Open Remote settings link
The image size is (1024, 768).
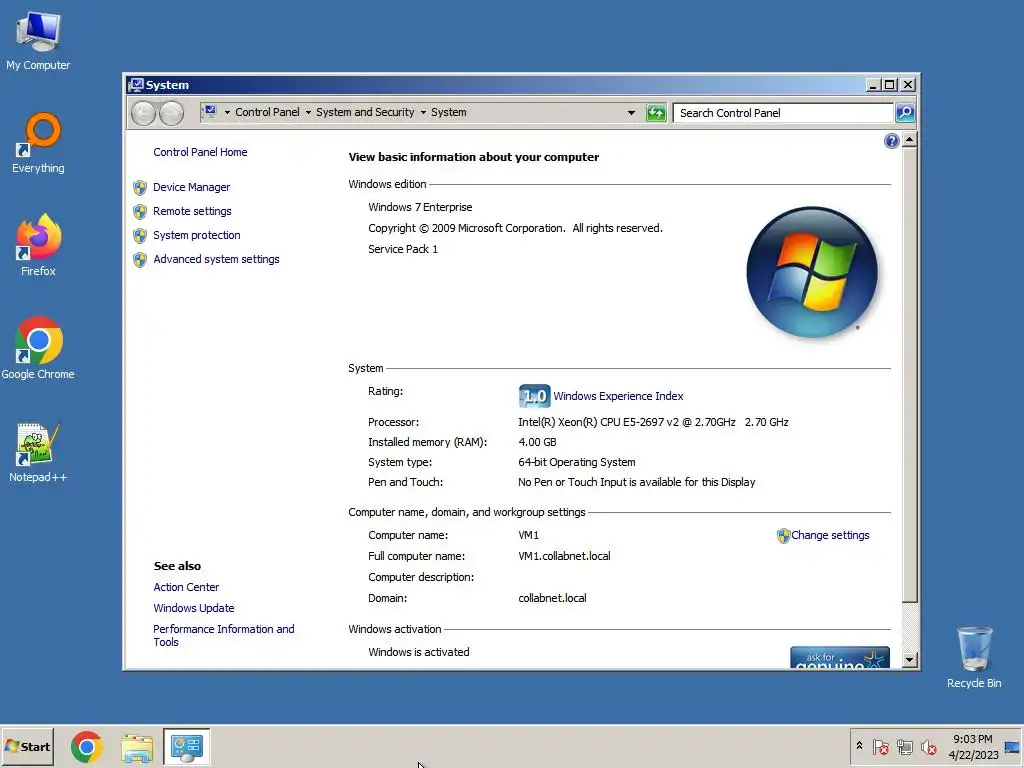pyautogui.click(x=192, y=212)
